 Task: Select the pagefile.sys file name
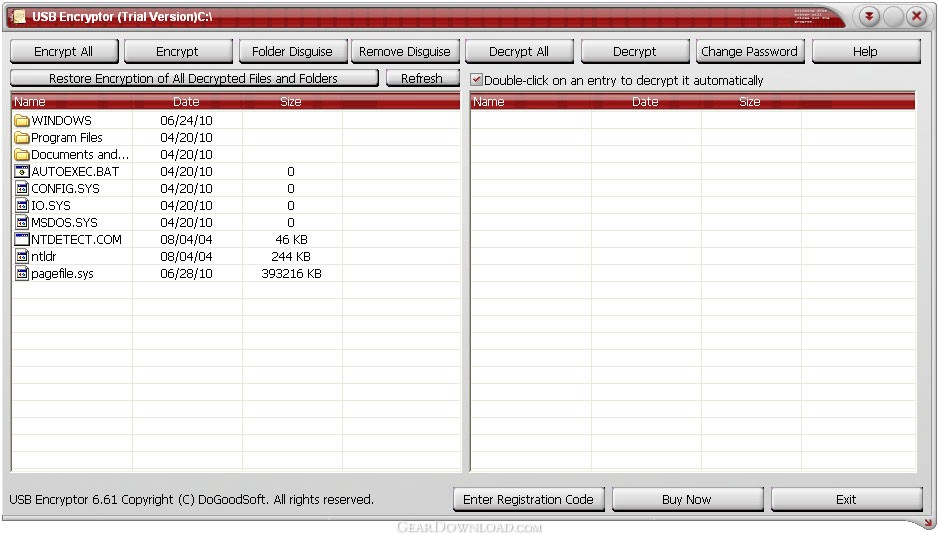click(63, 274)
